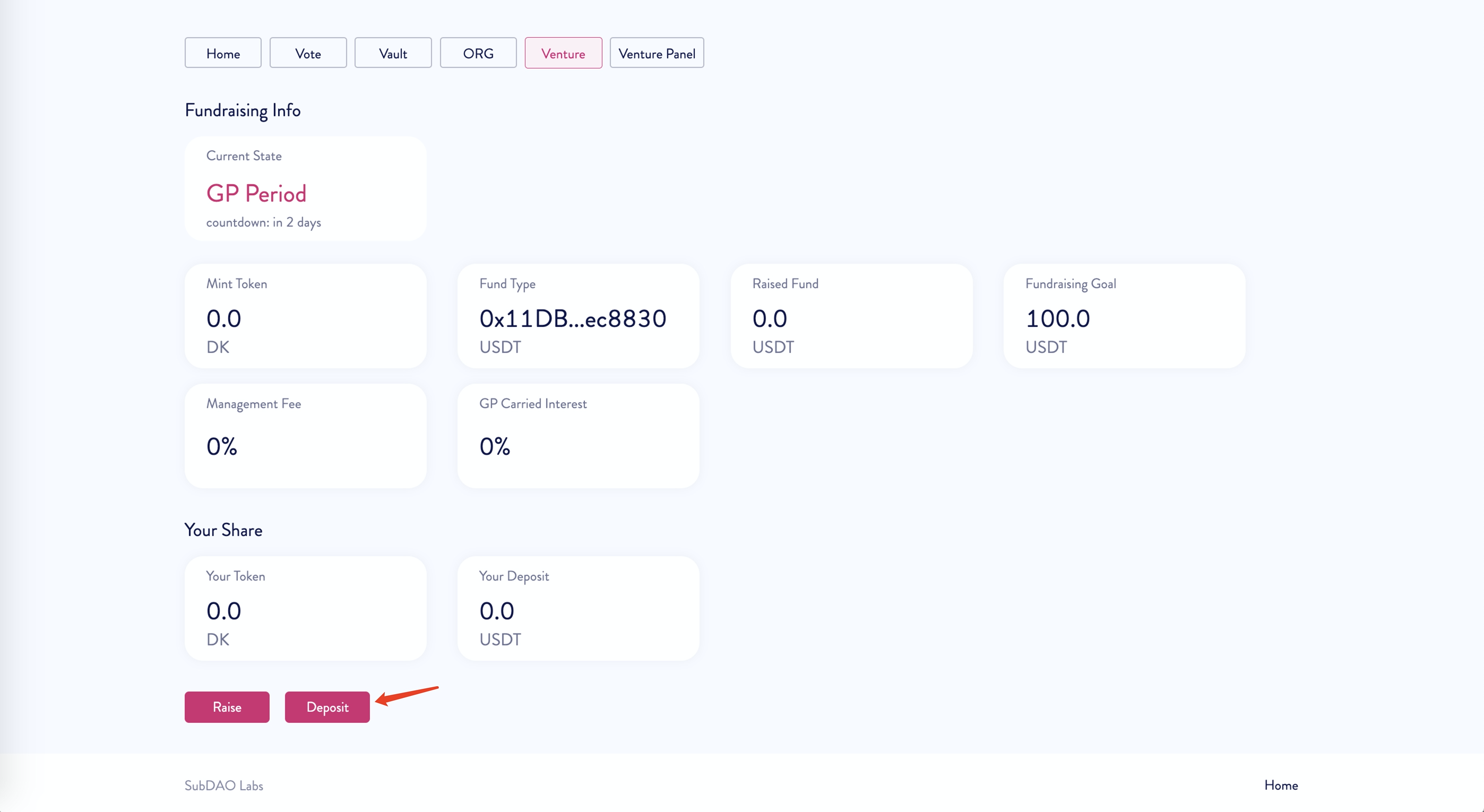
Task: Select the ORG tab
Action: (x=478, y=53)
